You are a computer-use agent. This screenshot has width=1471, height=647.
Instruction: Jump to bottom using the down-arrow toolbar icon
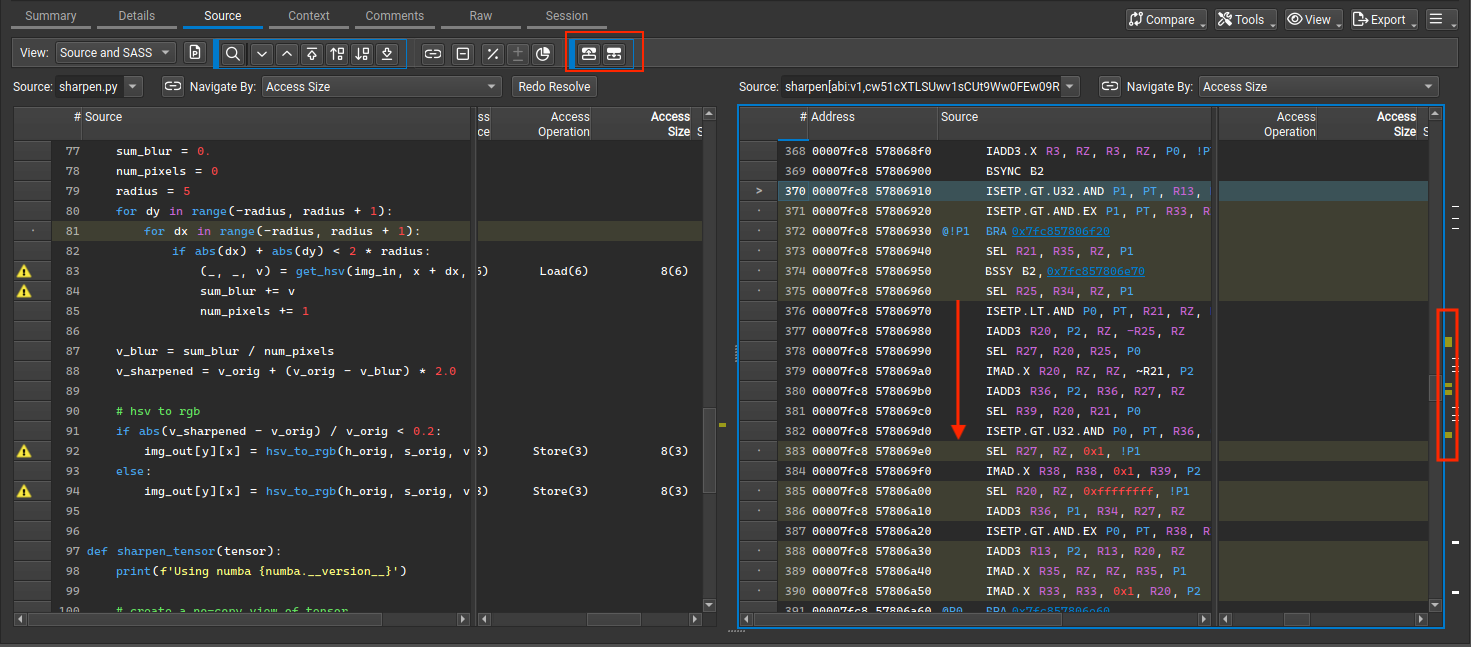388,53
